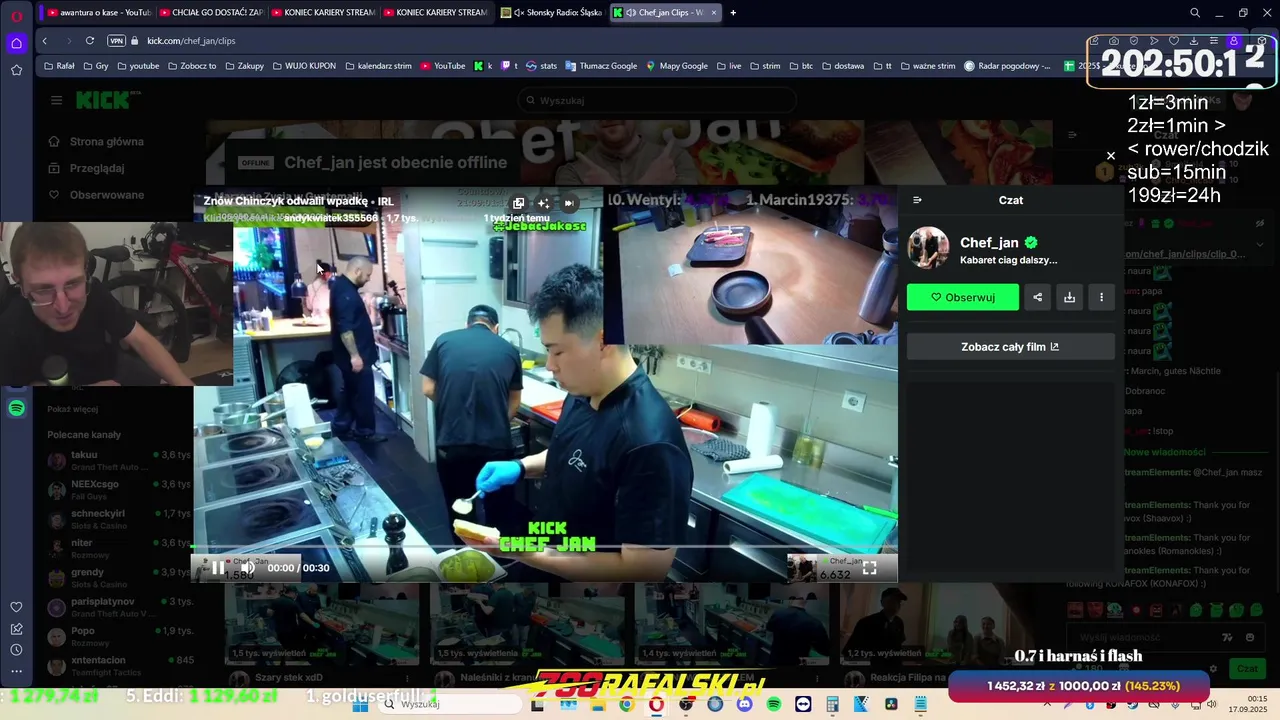Open a new browser tab

click(x=733, y=13)
